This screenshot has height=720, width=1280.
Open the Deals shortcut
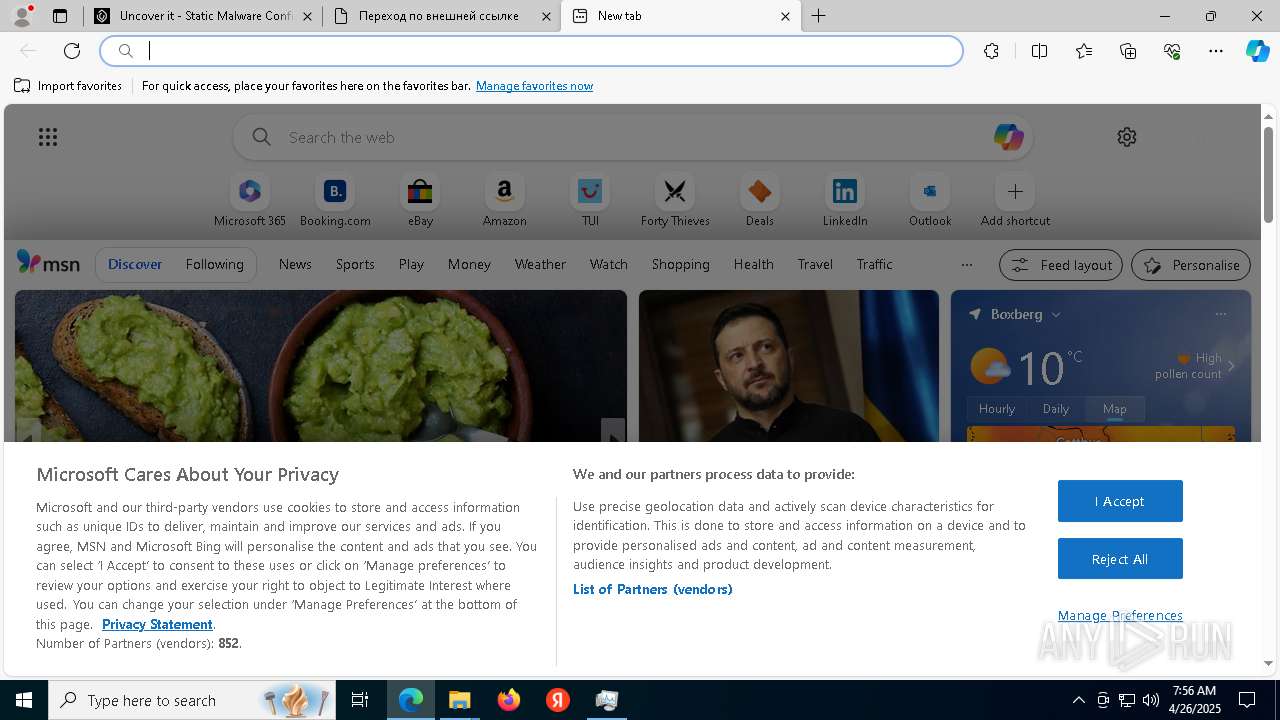760,201
